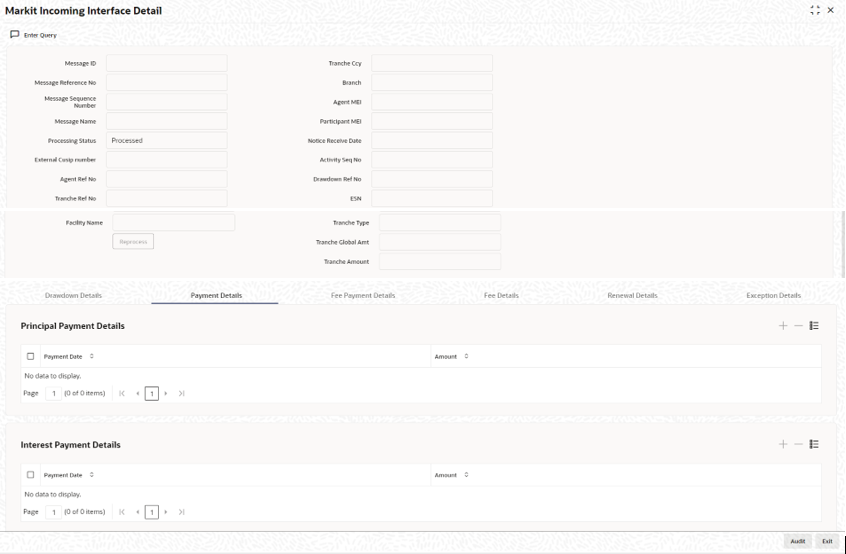Open the Drawdown Details tab

pos(73,296)
